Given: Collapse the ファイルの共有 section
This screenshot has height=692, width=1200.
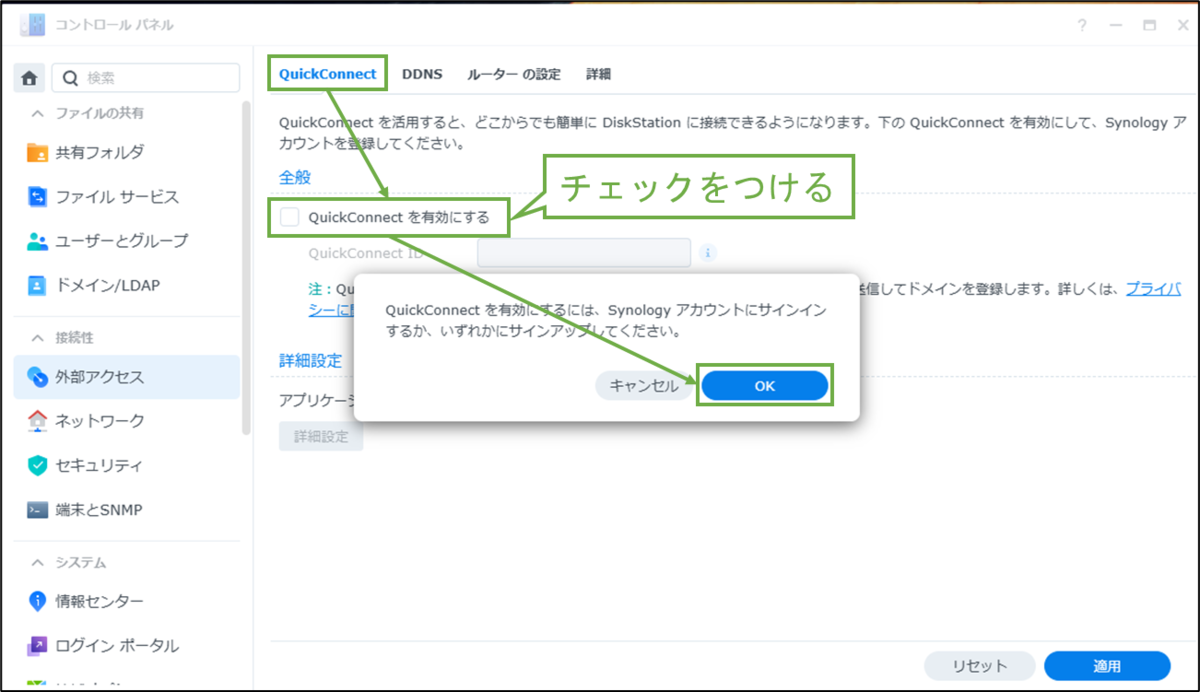Looking at the screenshot, I should [38, 112].
